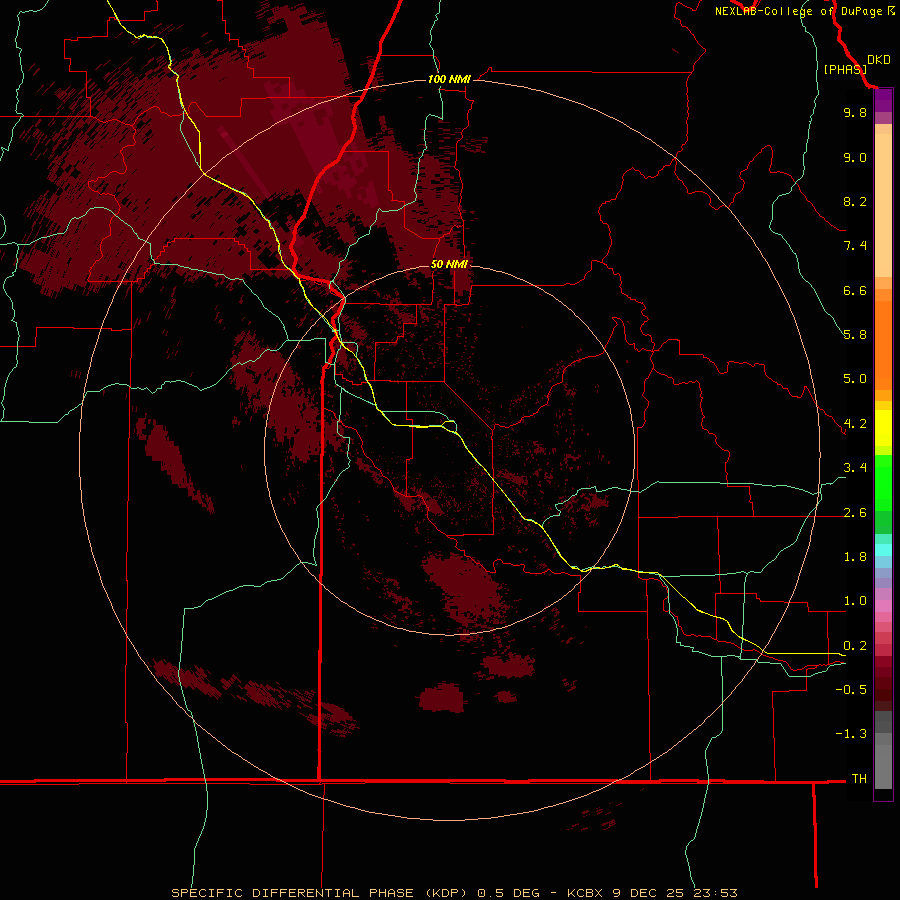Image resolution: width=900 pixels, height=900 pixels.
Task: Pick the orange swatch in the legend
Action: pos(883,346)
